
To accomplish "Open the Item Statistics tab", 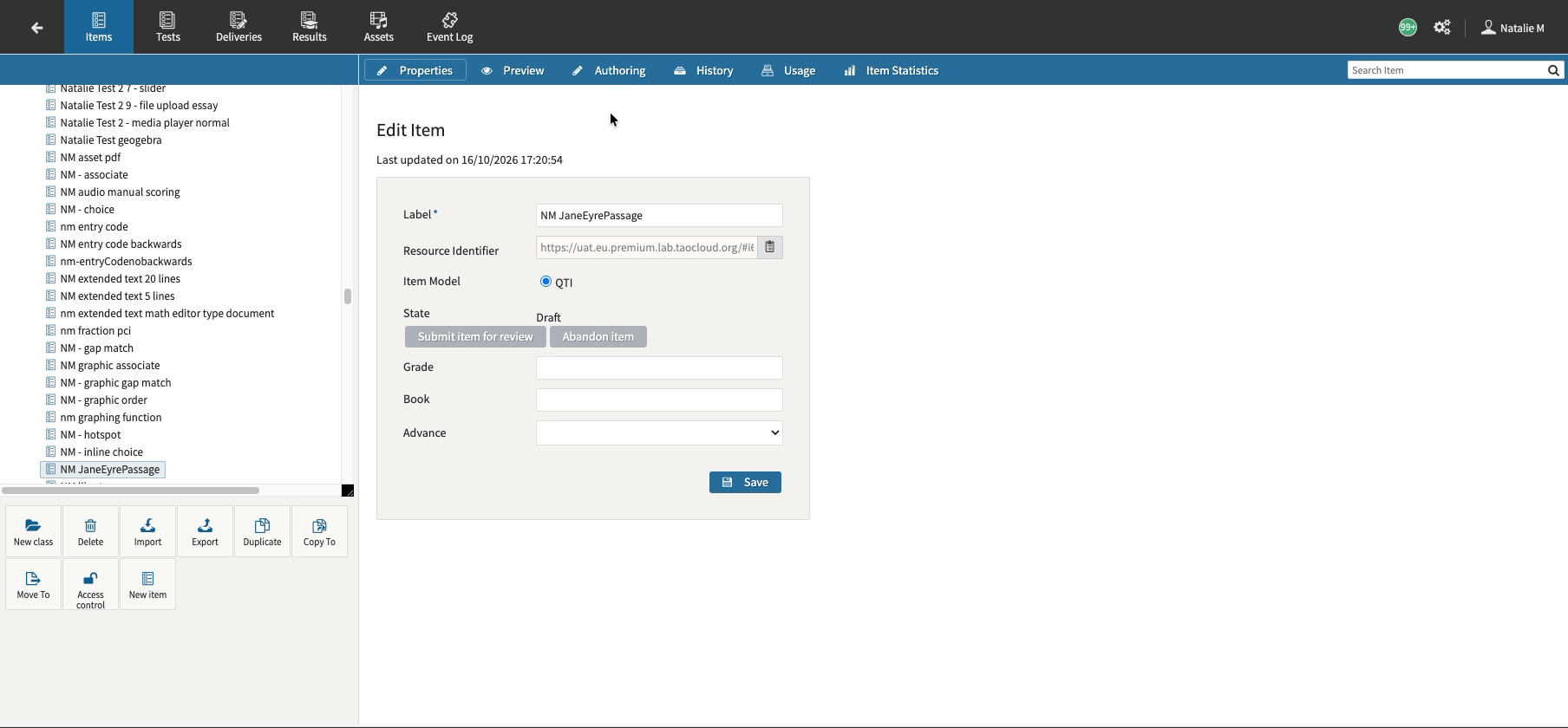I will [x=892, y=70].
